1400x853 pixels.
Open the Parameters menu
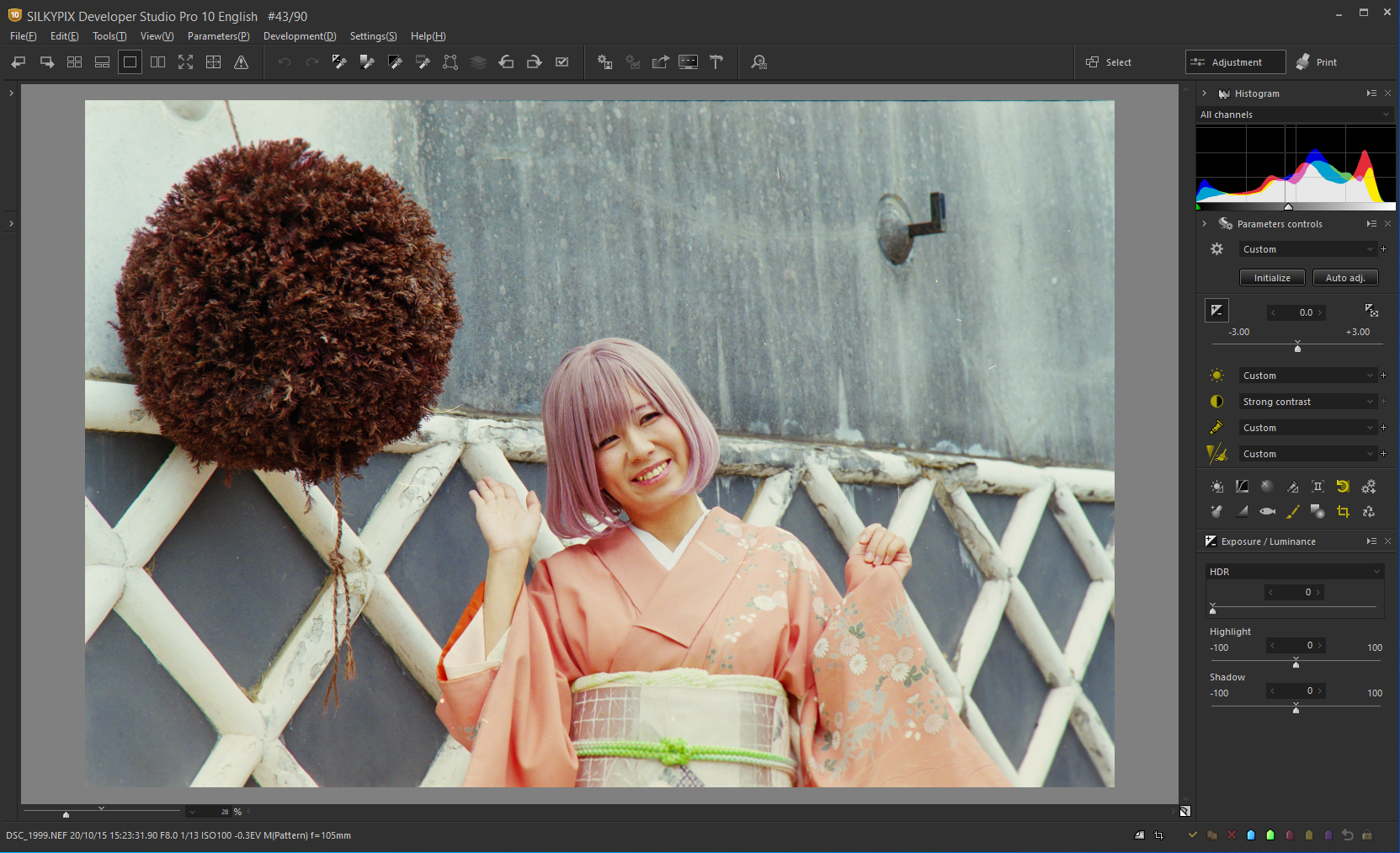coord(219,36)
